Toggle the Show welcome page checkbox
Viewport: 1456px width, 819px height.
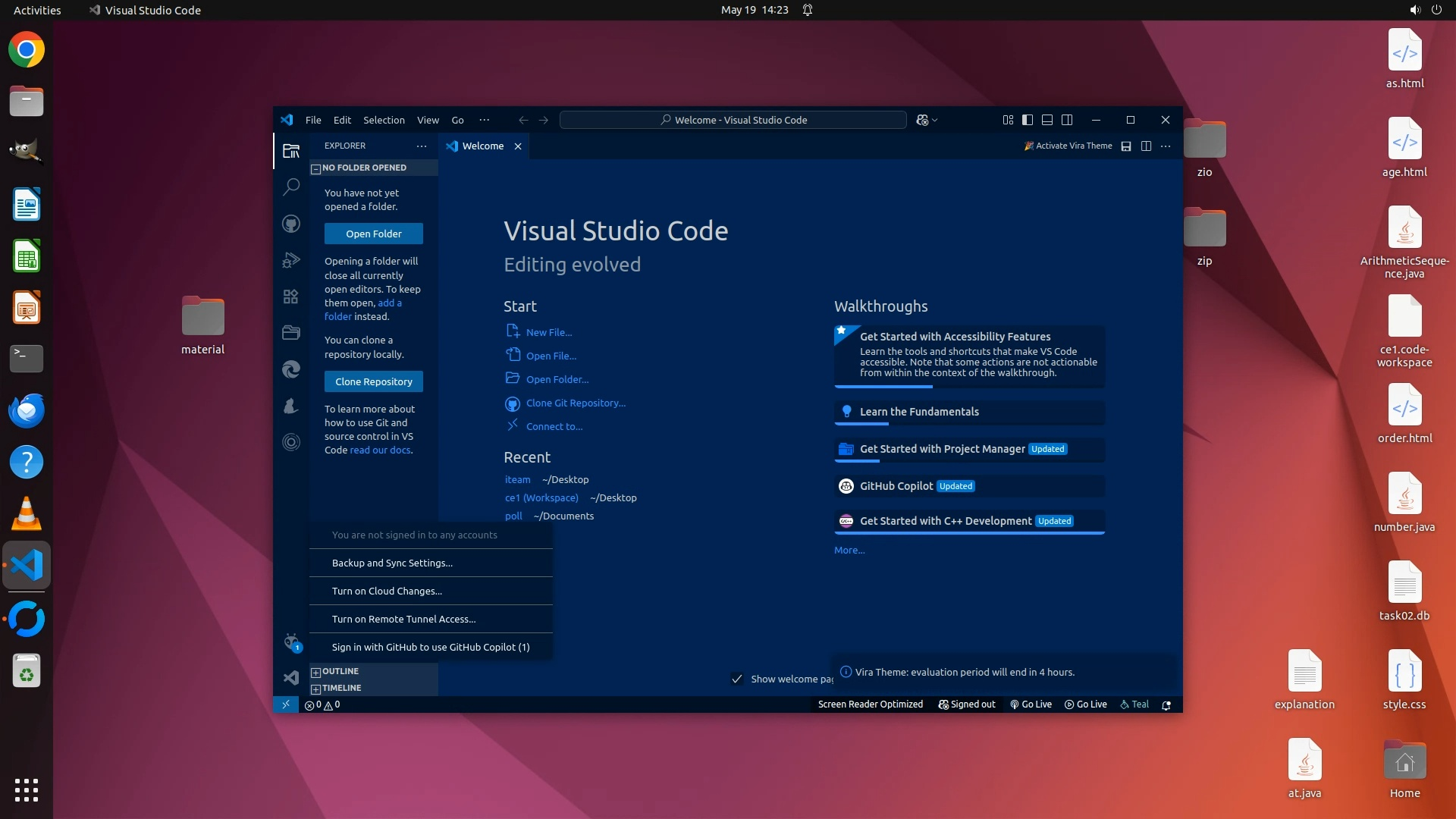pos(736,679)
